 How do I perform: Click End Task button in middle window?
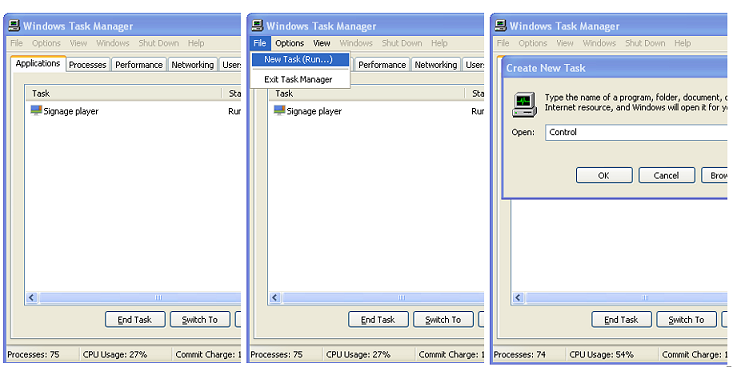[x=378, y=320]
